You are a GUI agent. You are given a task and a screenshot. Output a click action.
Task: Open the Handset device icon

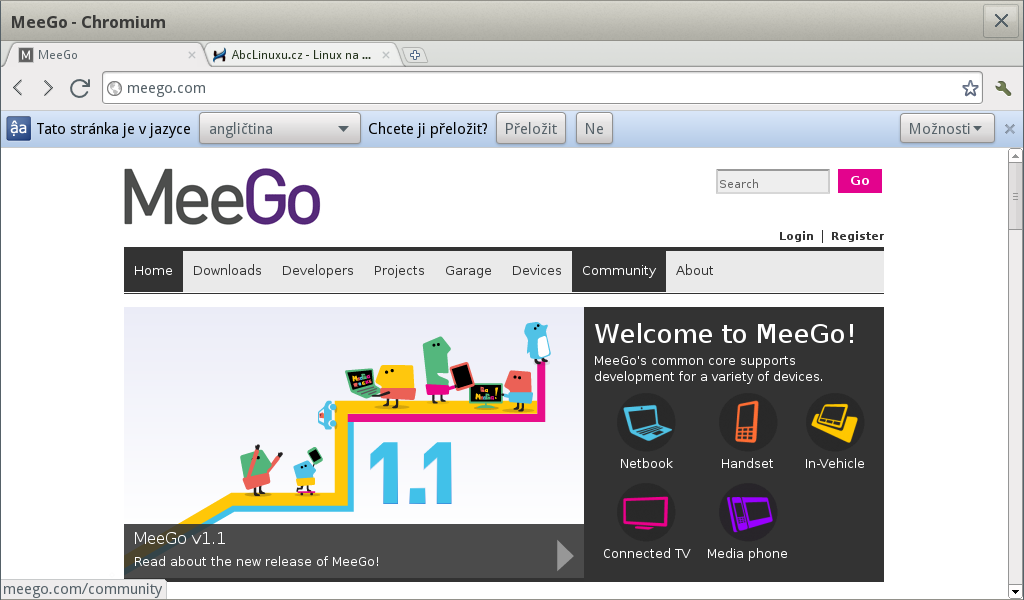click(x=748, y=422)
